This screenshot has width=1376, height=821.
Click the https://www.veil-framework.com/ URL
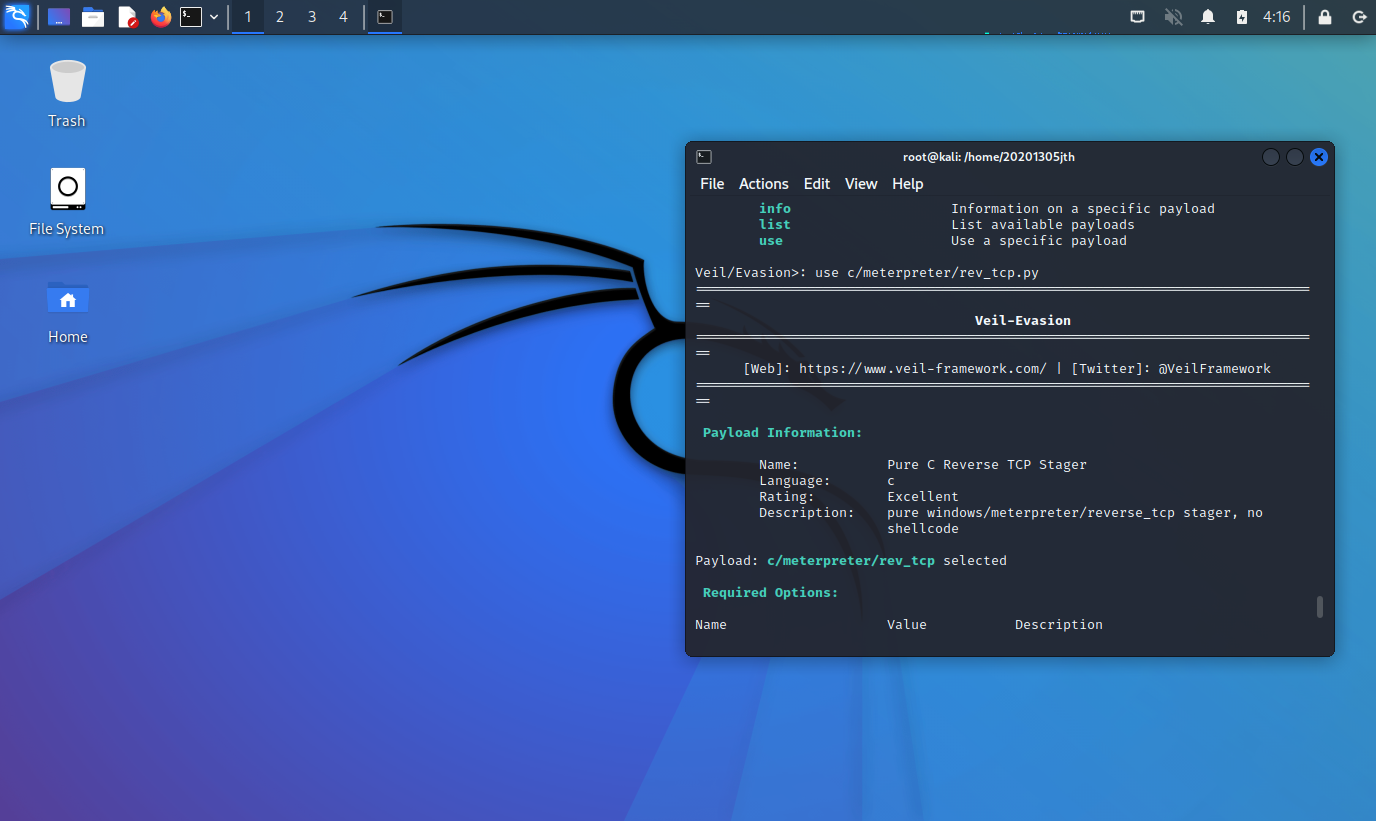pyautogui.click(x=923, y=369)
